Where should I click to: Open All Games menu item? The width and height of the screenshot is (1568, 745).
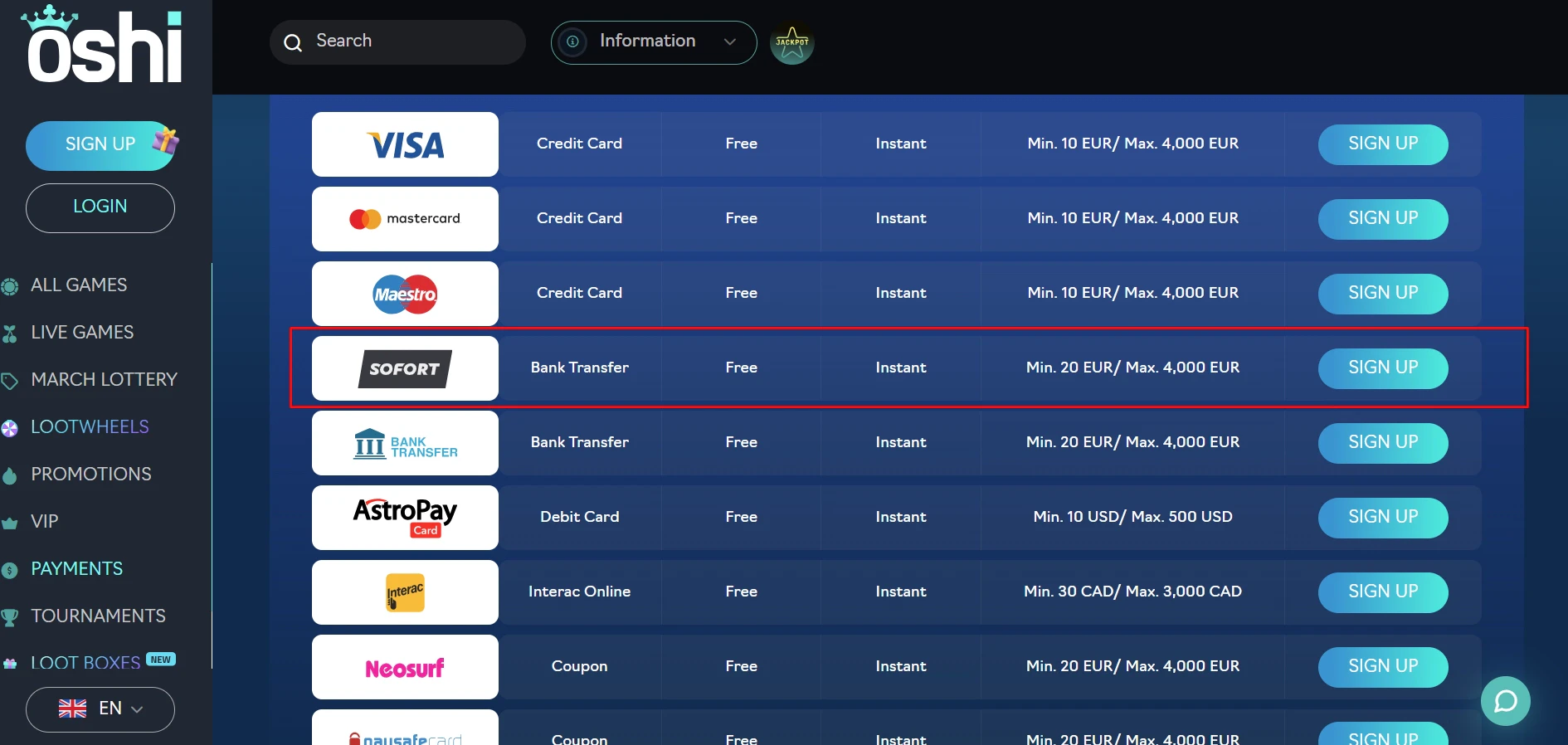click(x=79, y=285)
